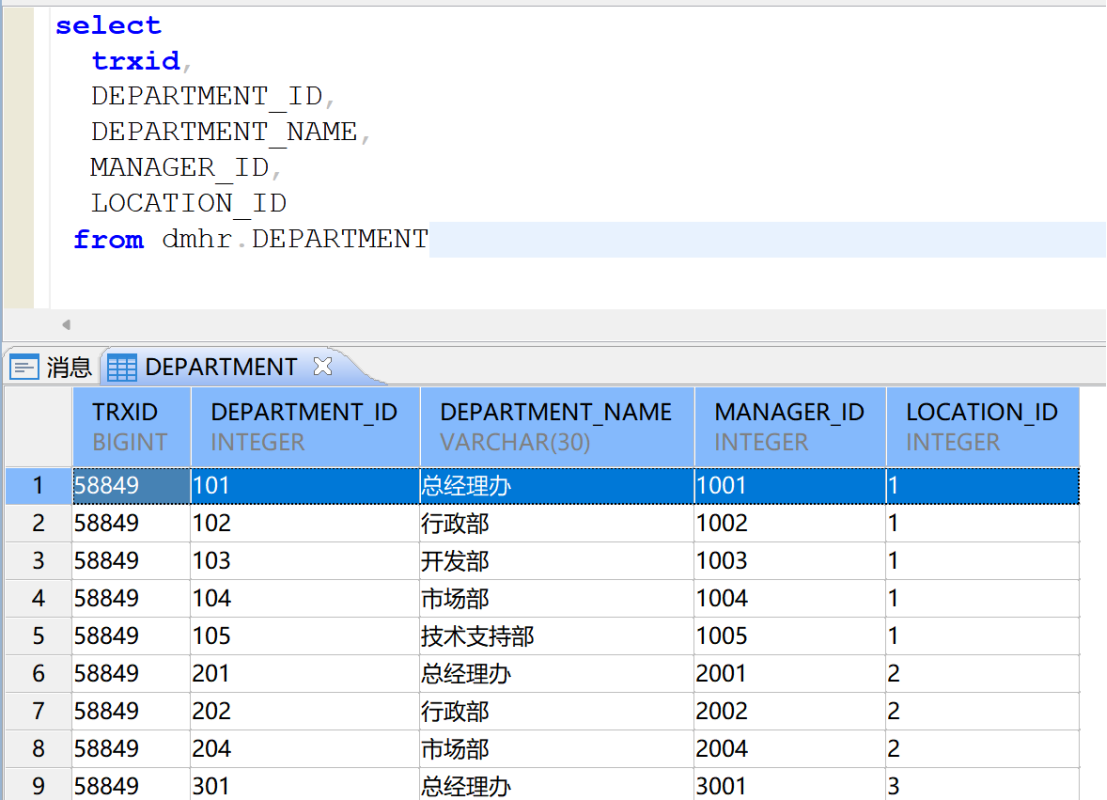Click cell with DEPARTMENT_ID 102

[305, 523]
